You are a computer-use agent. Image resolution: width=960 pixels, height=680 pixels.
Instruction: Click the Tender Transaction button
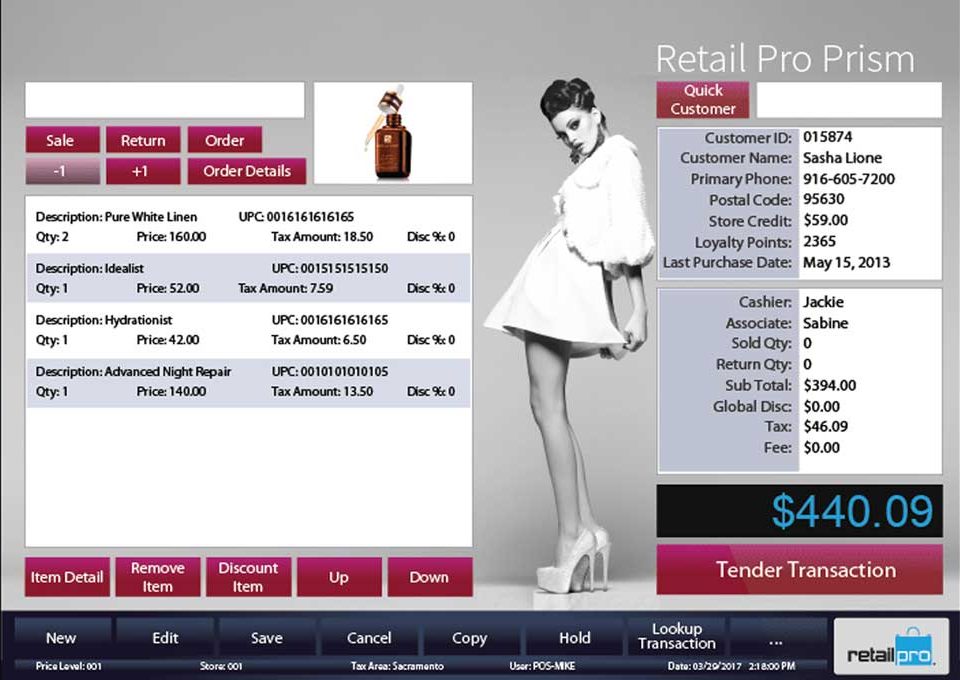click(x=800, y=570)
